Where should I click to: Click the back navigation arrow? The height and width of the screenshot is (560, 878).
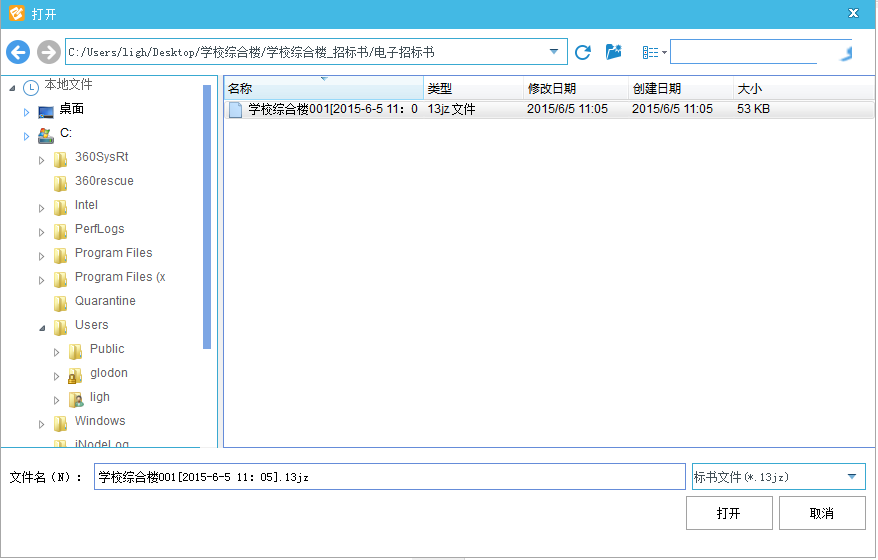18,52
